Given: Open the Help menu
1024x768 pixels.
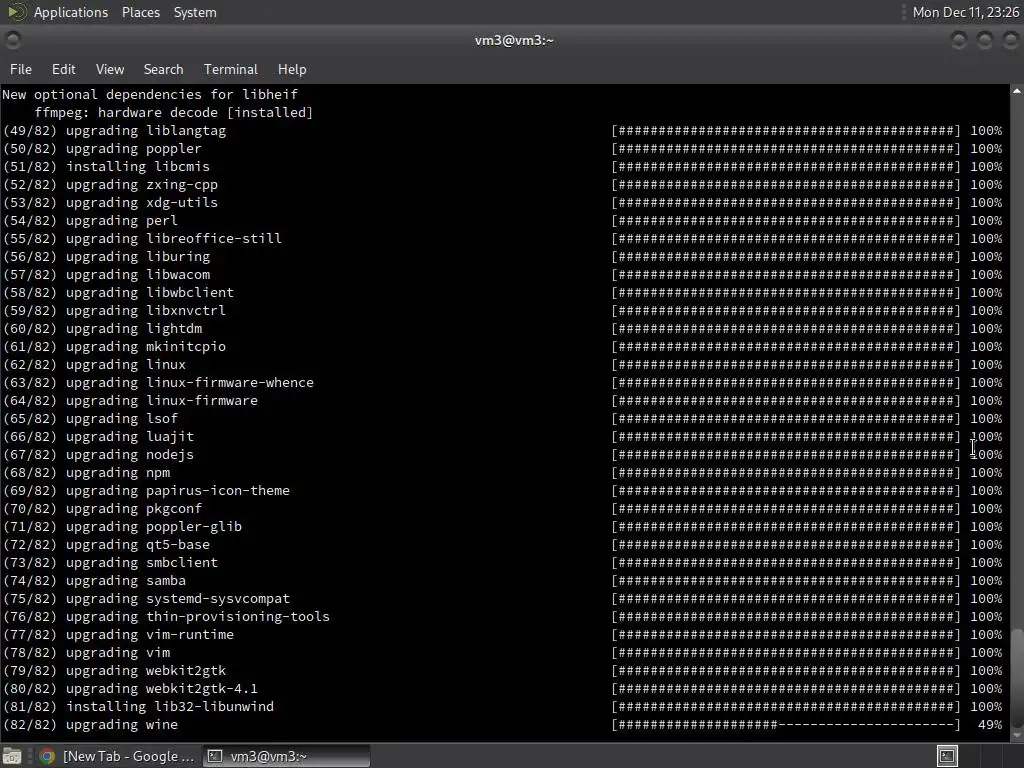Looking at the screenshot, I should pos(292,69).
